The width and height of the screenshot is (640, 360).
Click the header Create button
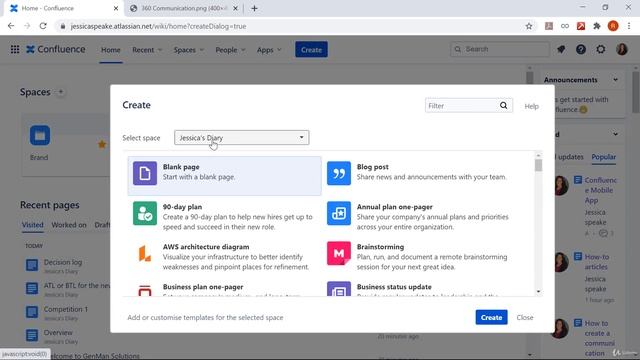coord(311,49)
